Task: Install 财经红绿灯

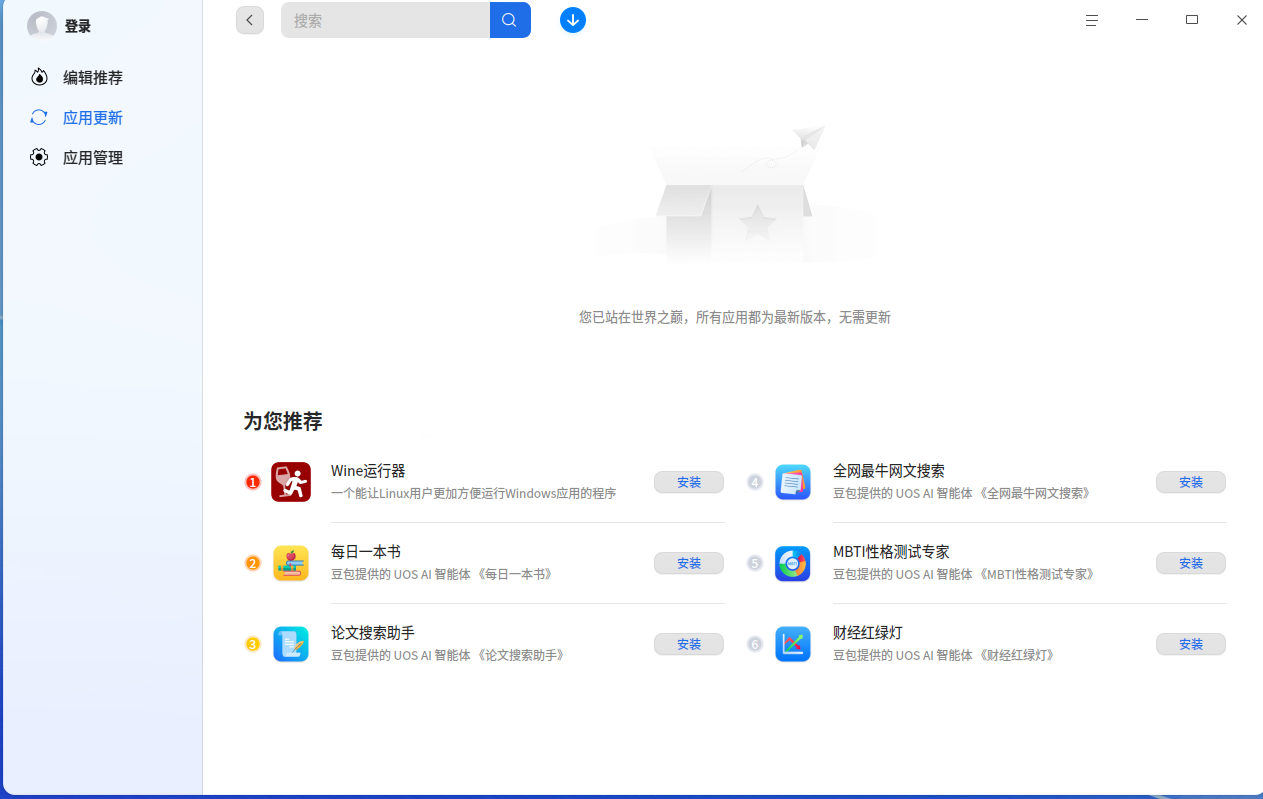Action: pyautogui.click(x=1191, y=644)
